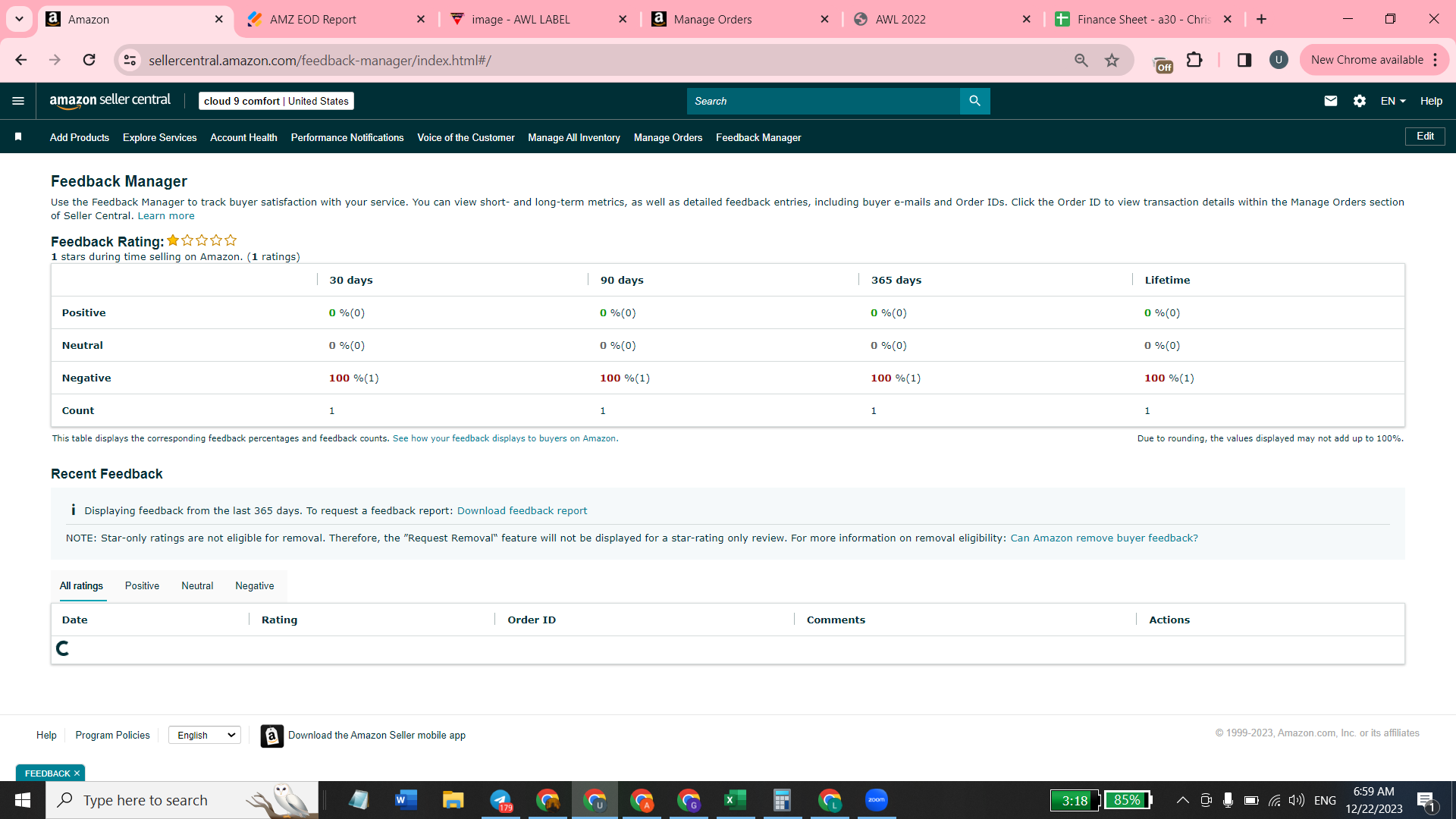Open Add Products in nav bar
This screenshot has height=819, width=1456.
80,137
